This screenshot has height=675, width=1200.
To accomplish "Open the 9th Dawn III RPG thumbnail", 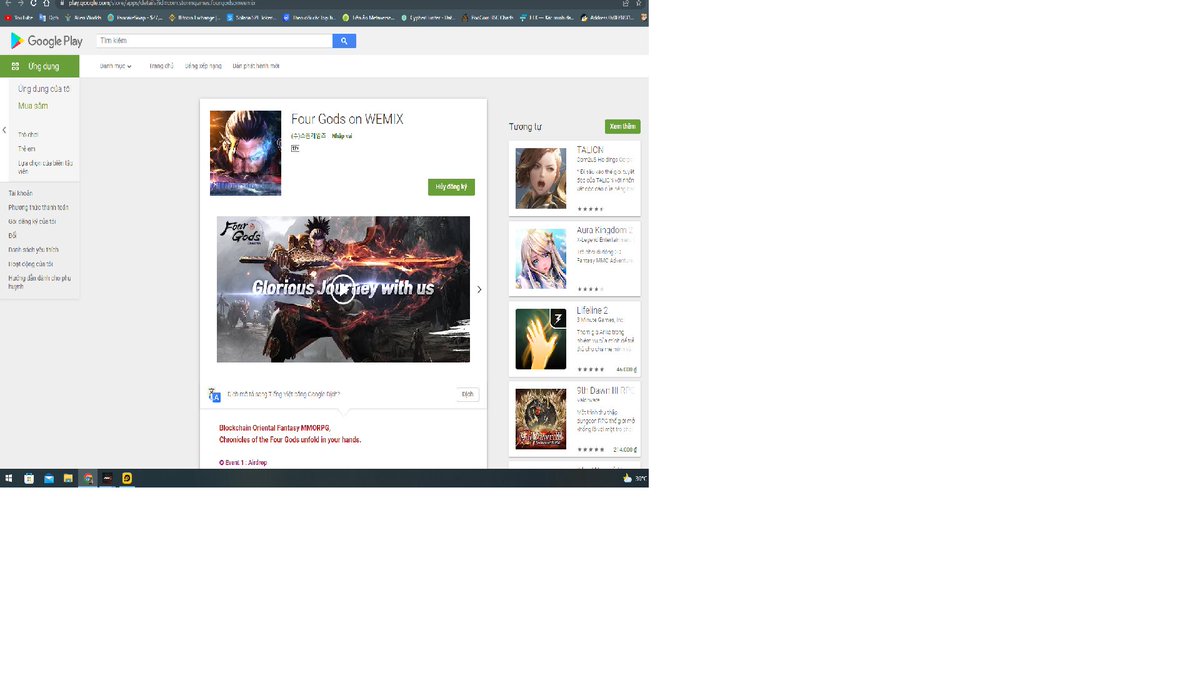I will click(x=541, y=419).
